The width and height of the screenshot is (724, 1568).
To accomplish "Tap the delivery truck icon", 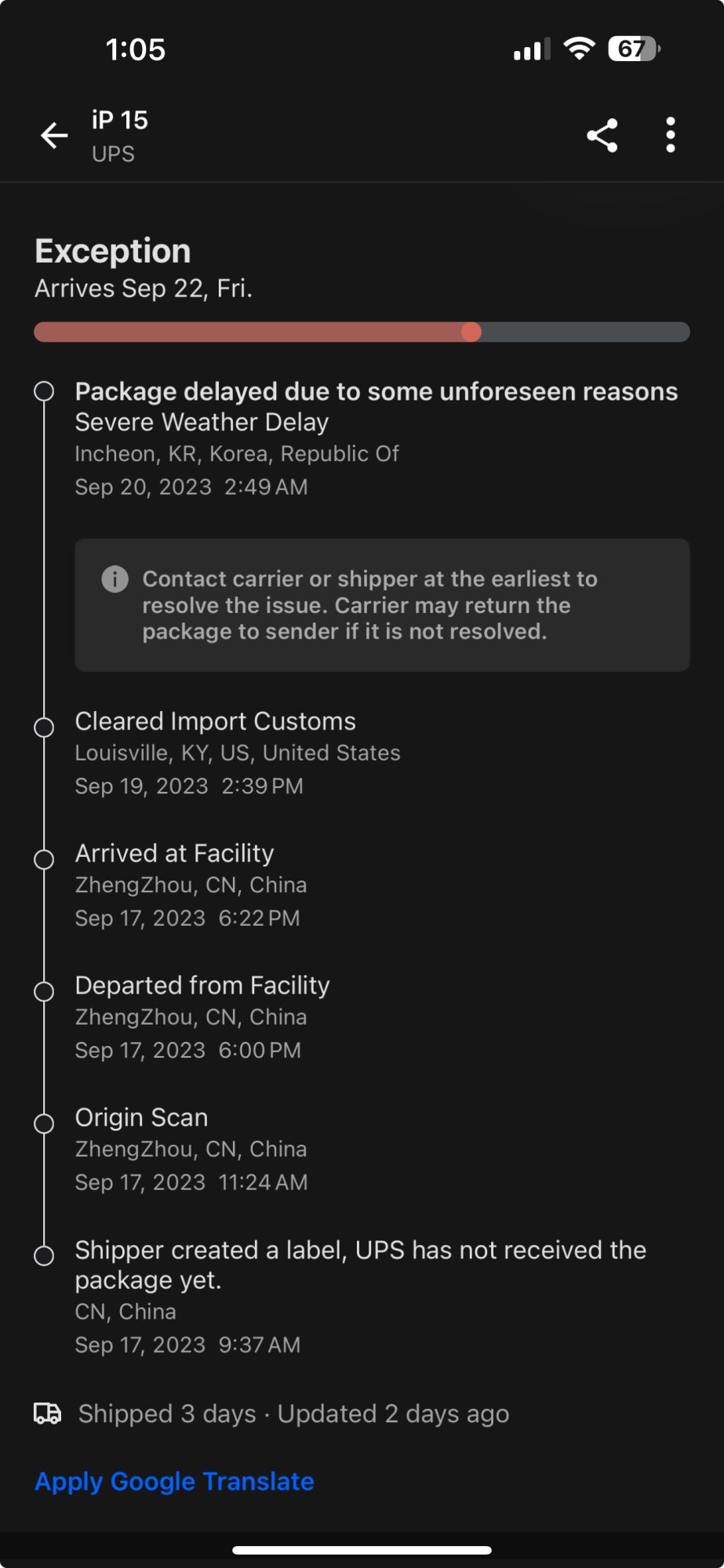I will pyautogui.click(x=47, y=1414).
